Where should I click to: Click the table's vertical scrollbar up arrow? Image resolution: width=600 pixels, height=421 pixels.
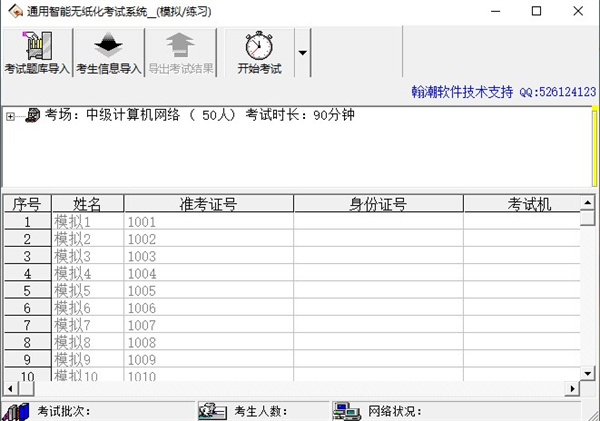tap(587, 202)
